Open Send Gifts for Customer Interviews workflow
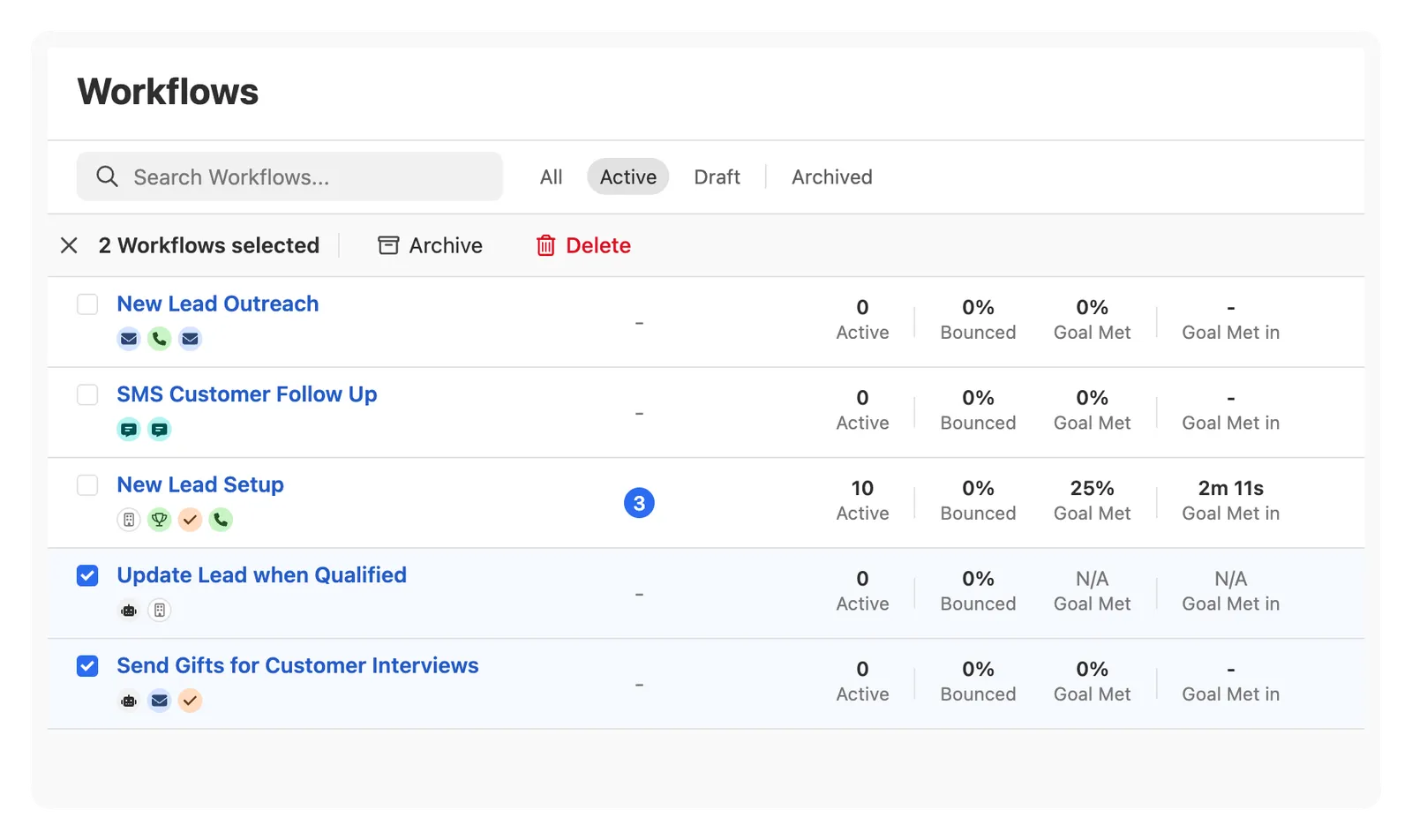This screenshot has width=1412, height=840. click(x=297, y=665)
